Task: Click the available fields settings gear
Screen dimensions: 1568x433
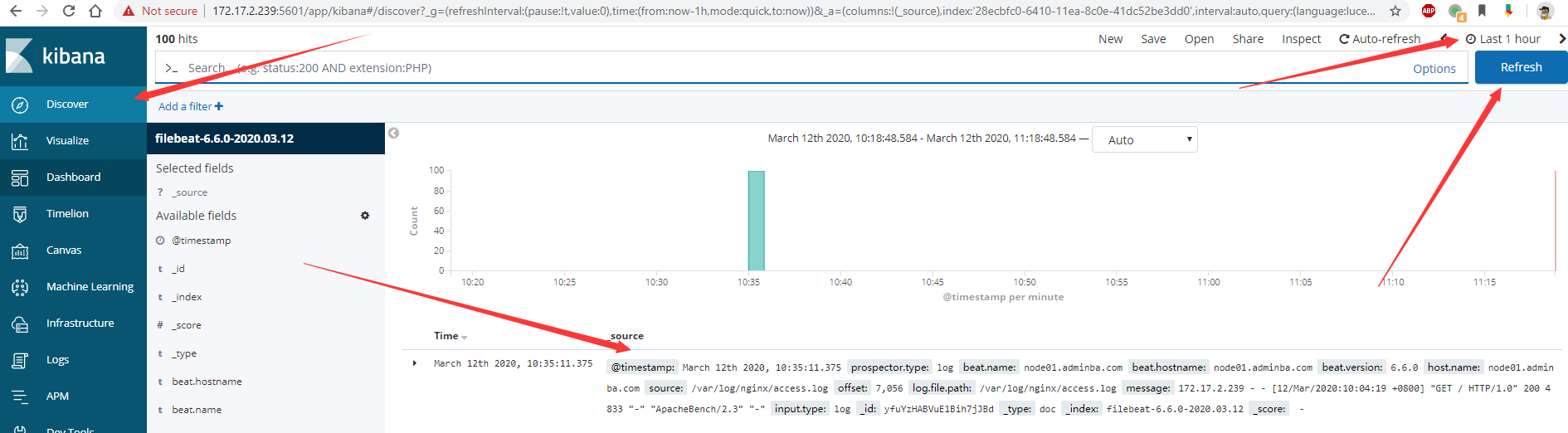Action: pyautogui.click(x=365, y=216)
